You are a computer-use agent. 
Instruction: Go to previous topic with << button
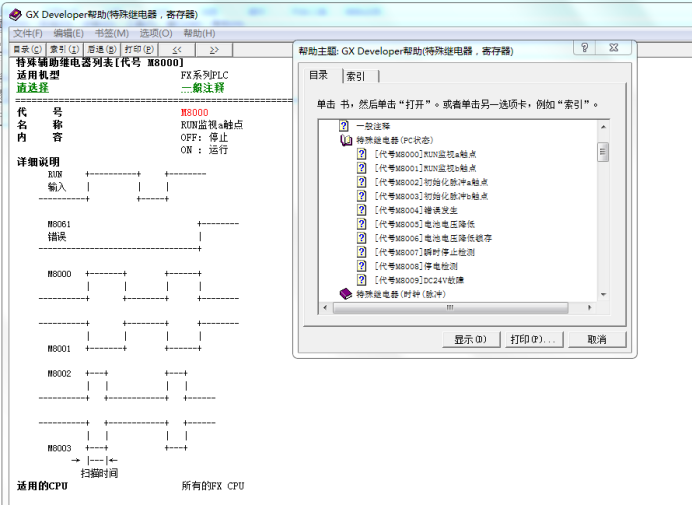(x=177, y=49)
